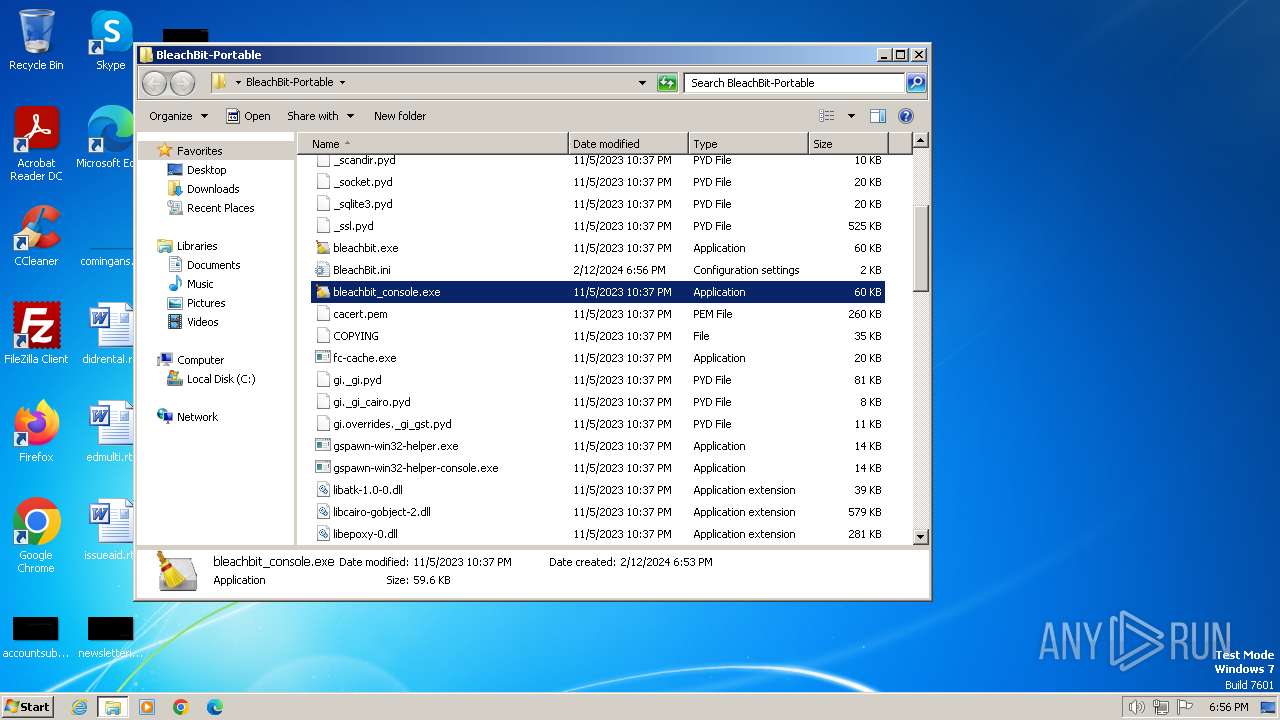
Task: Open the Share with dropdown
Action: (x=320, y=116)
